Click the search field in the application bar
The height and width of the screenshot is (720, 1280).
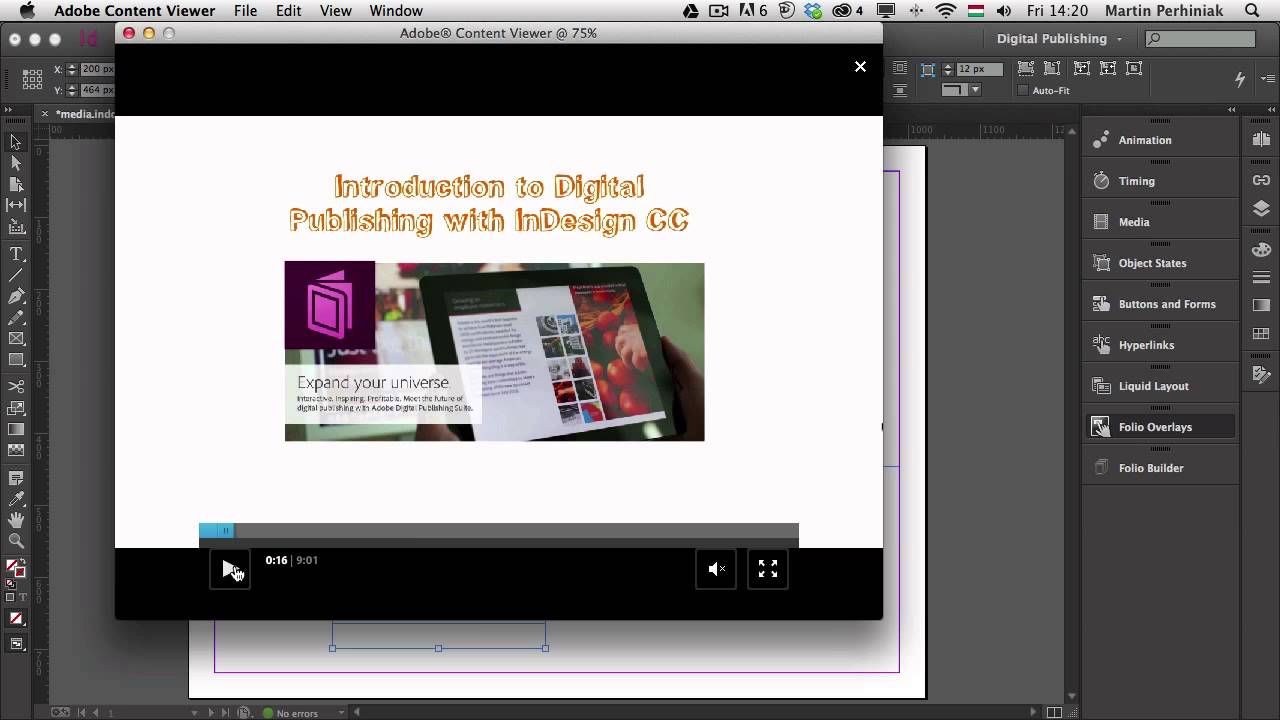(1200, 39)
